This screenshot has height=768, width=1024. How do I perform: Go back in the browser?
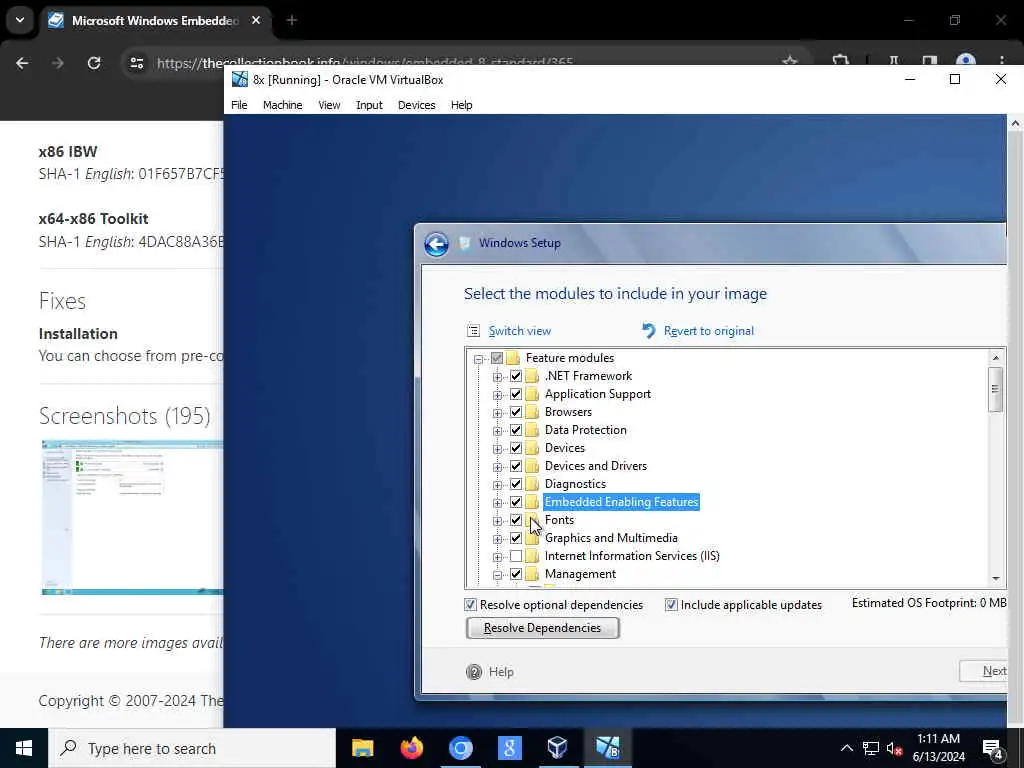pos(22,63)
